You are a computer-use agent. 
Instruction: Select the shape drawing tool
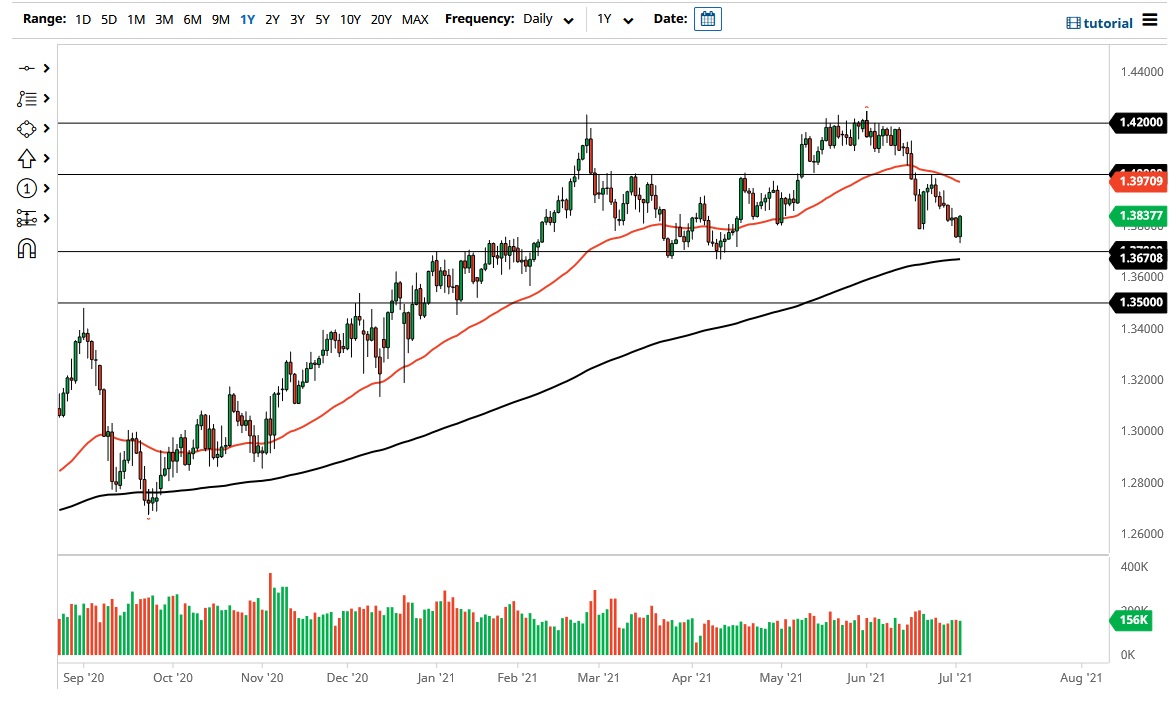click(x=26, y=128)
